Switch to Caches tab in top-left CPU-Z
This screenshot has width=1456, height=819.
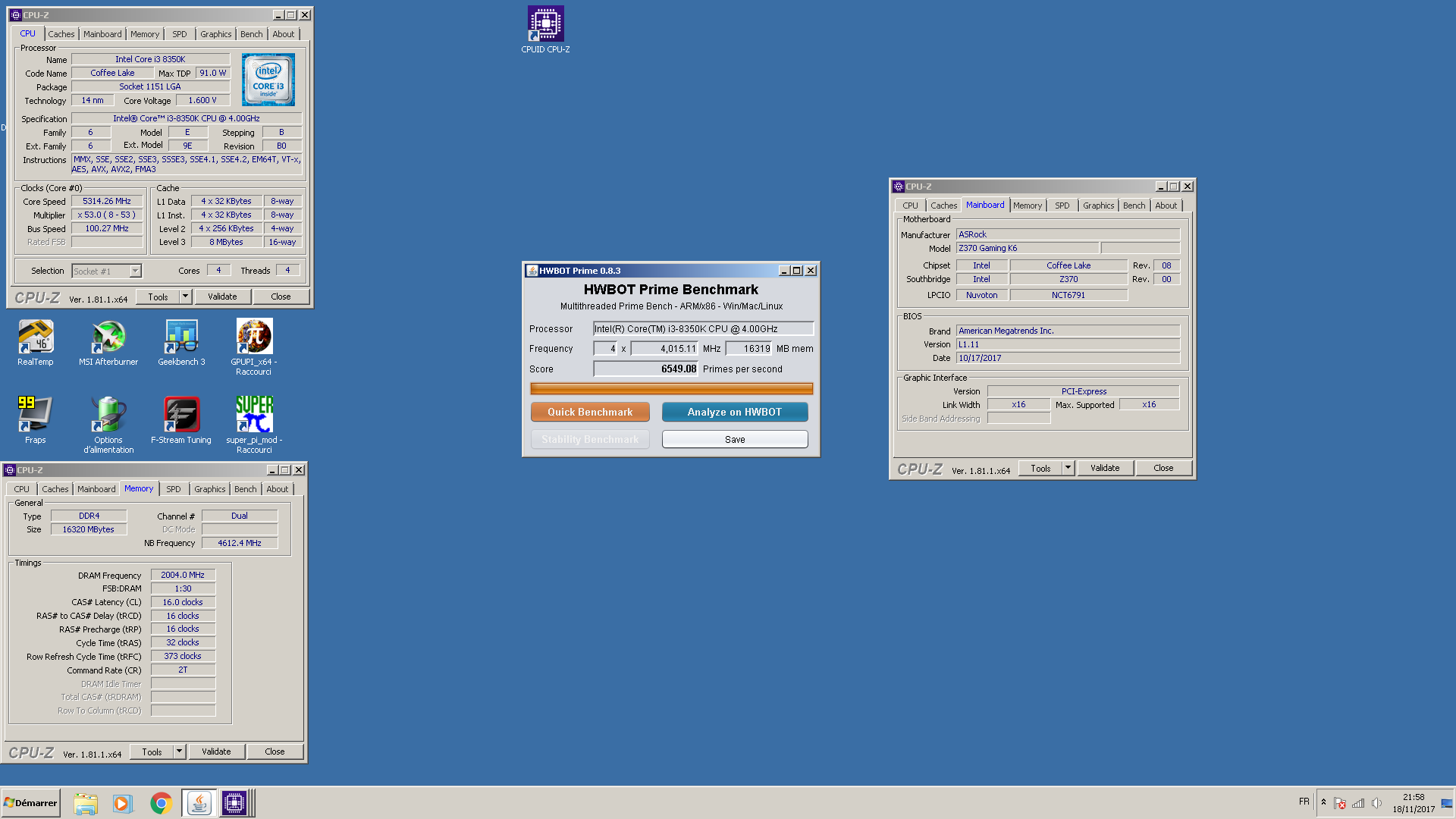[x=61, y=34]
